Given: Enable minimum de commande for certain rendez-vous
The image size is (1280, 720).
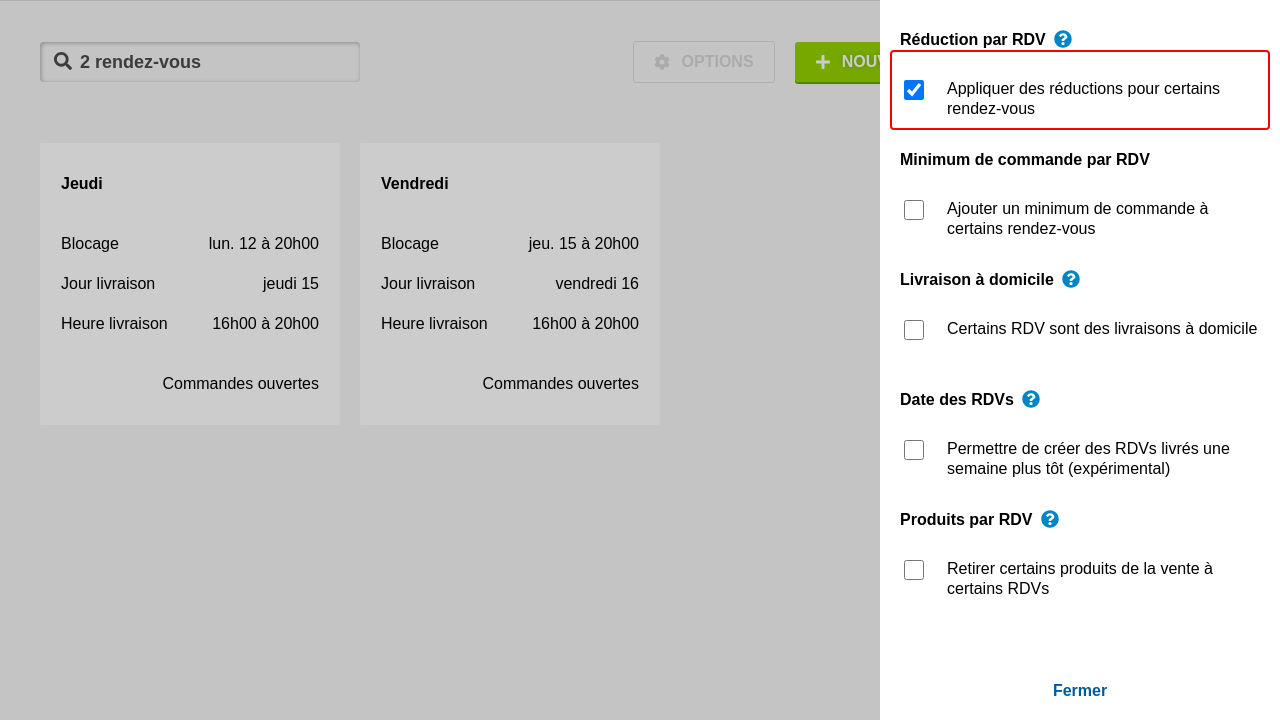Looking at the screenshot, I should tap(914, 210).
